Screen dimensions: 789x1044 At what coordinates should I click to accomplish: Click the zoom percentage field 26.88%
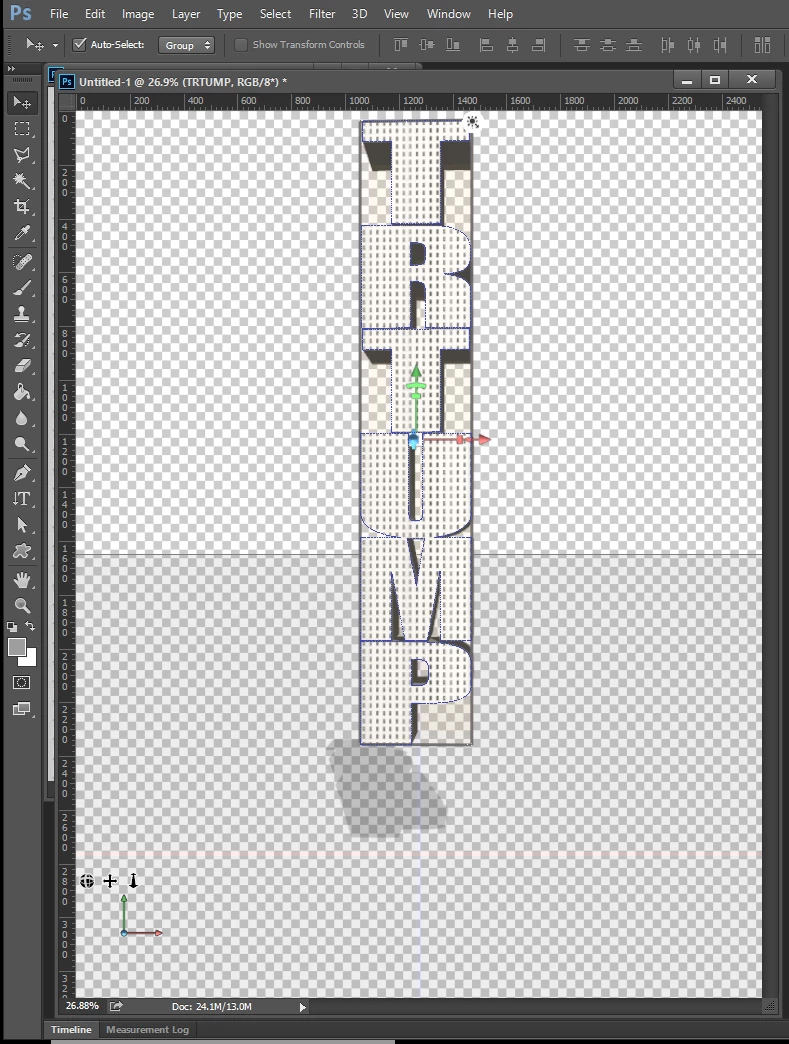pos(83,1006)
